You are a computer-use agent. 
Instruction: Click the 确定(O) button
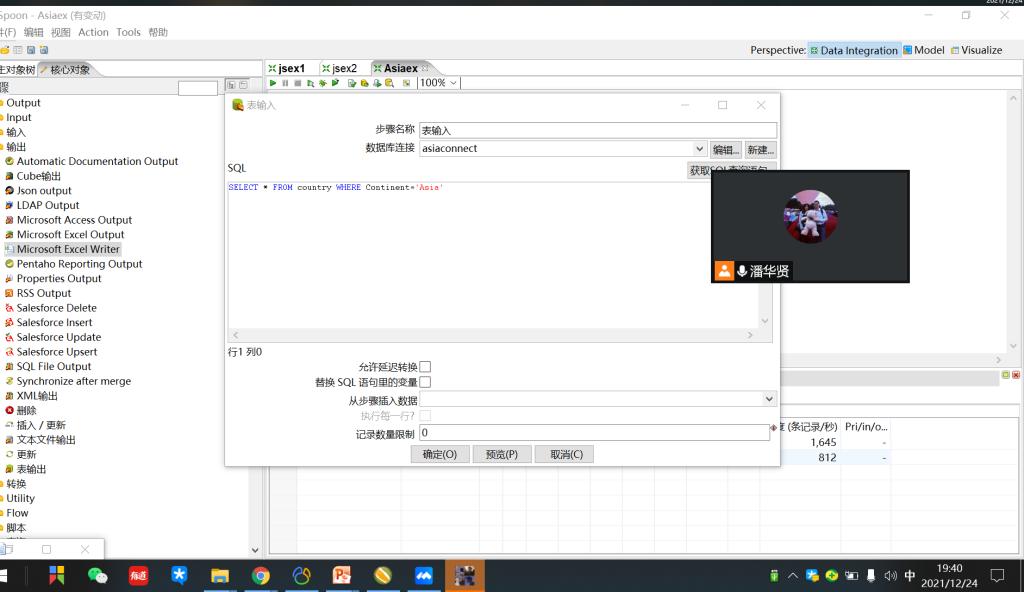440,454
